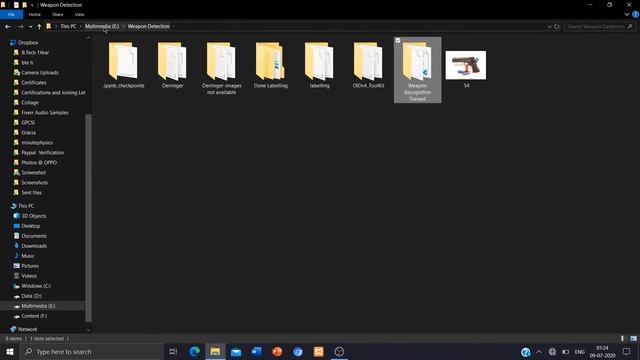
Task: Uncheck the Weapon Recognition Trained folder checkbox
Action: tap(398, 41)
